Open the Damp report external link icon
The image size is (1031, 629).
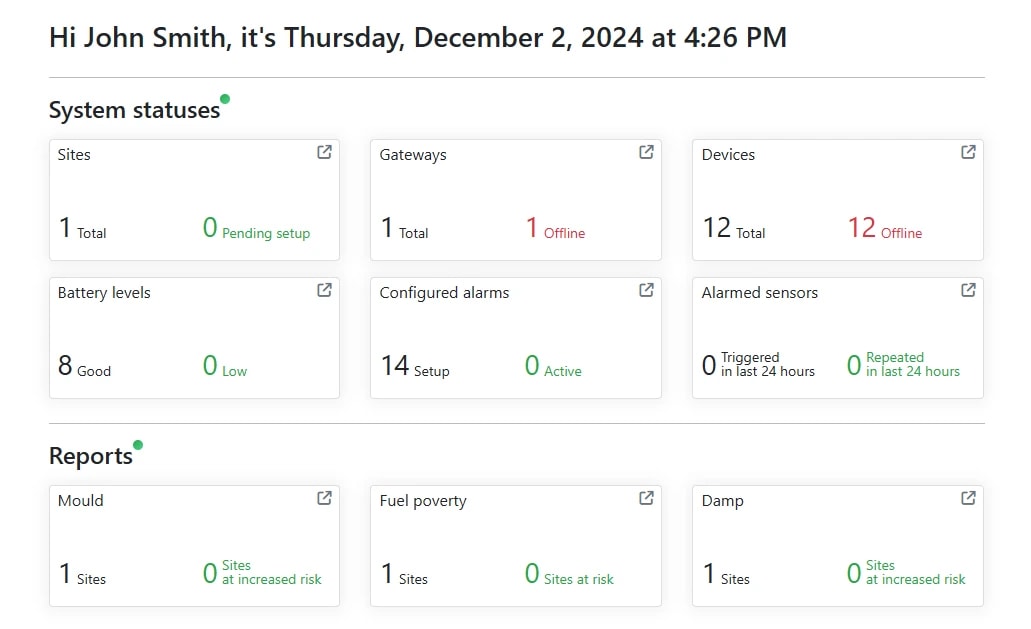[967, 497]
